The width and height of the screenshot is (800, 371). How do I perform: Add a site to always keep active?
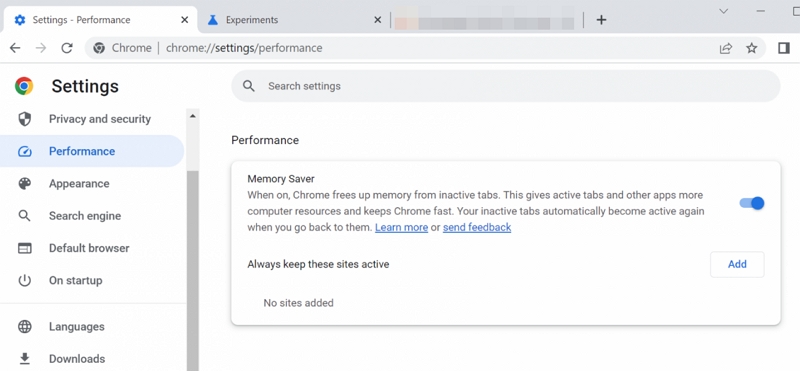737,264
